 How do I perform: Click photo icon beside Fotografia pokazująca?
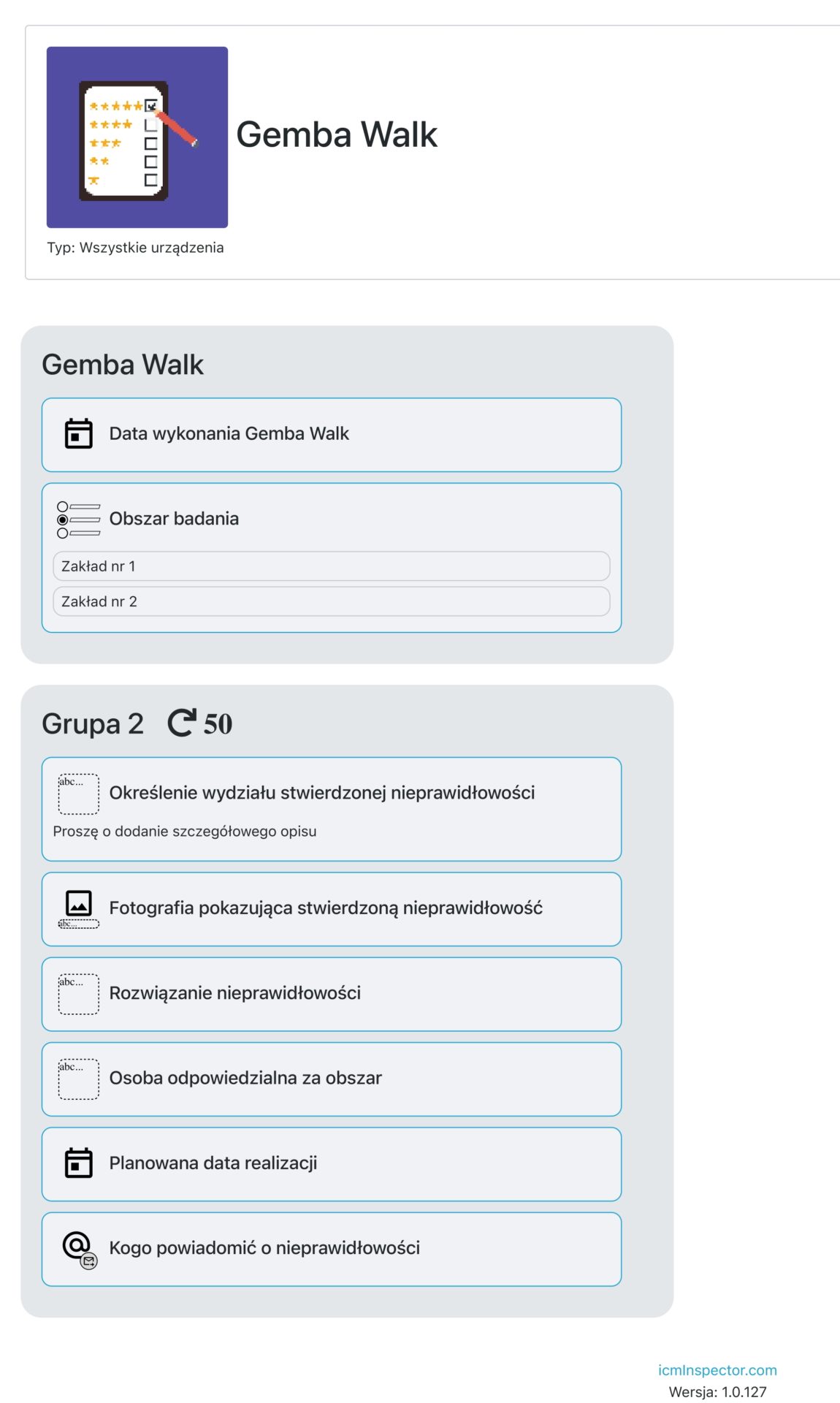click(x=79, y=909)
